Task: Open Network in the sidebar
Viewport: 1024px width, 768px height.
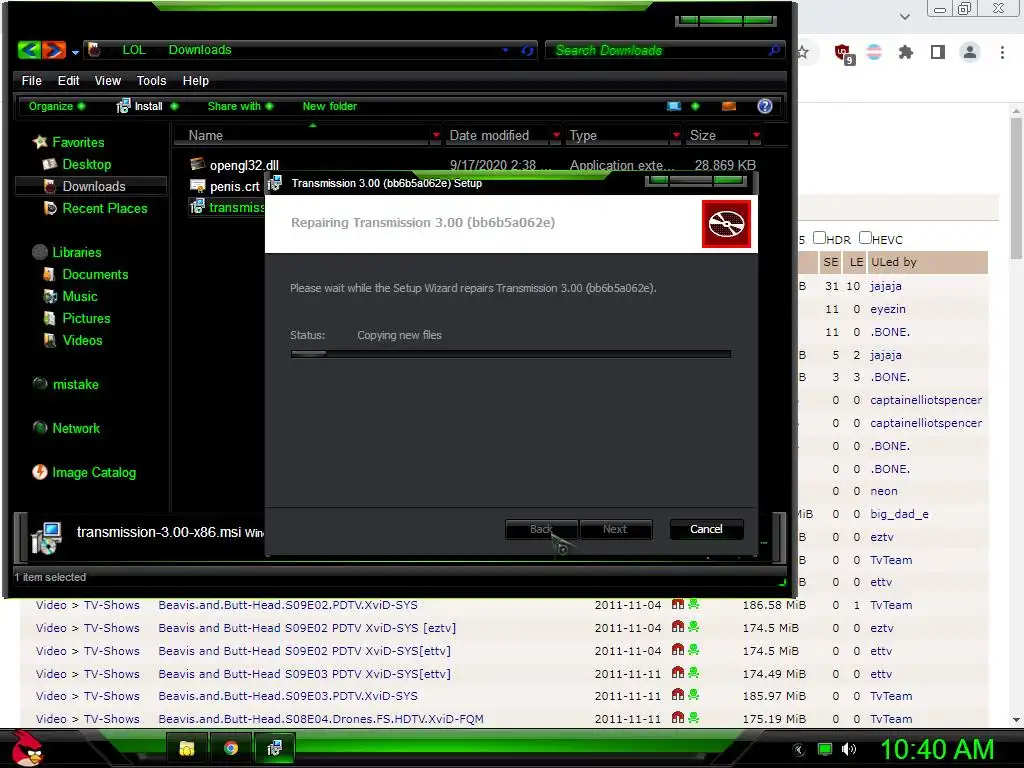Action: click(67, 428)
